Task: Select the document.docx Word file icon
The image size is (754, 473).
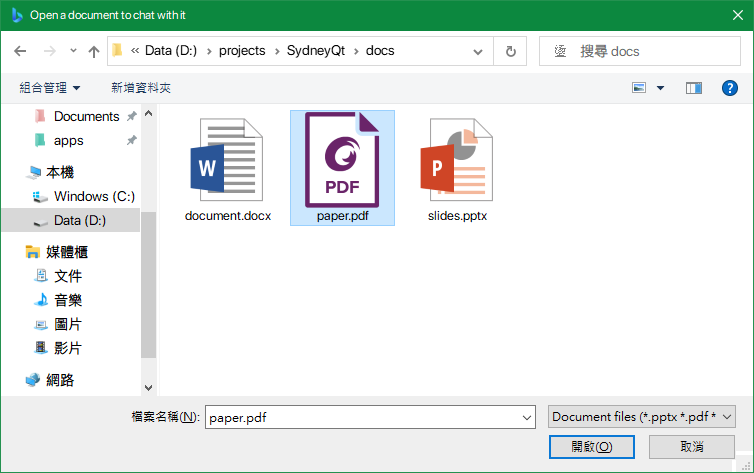Action: pos(228,160)
